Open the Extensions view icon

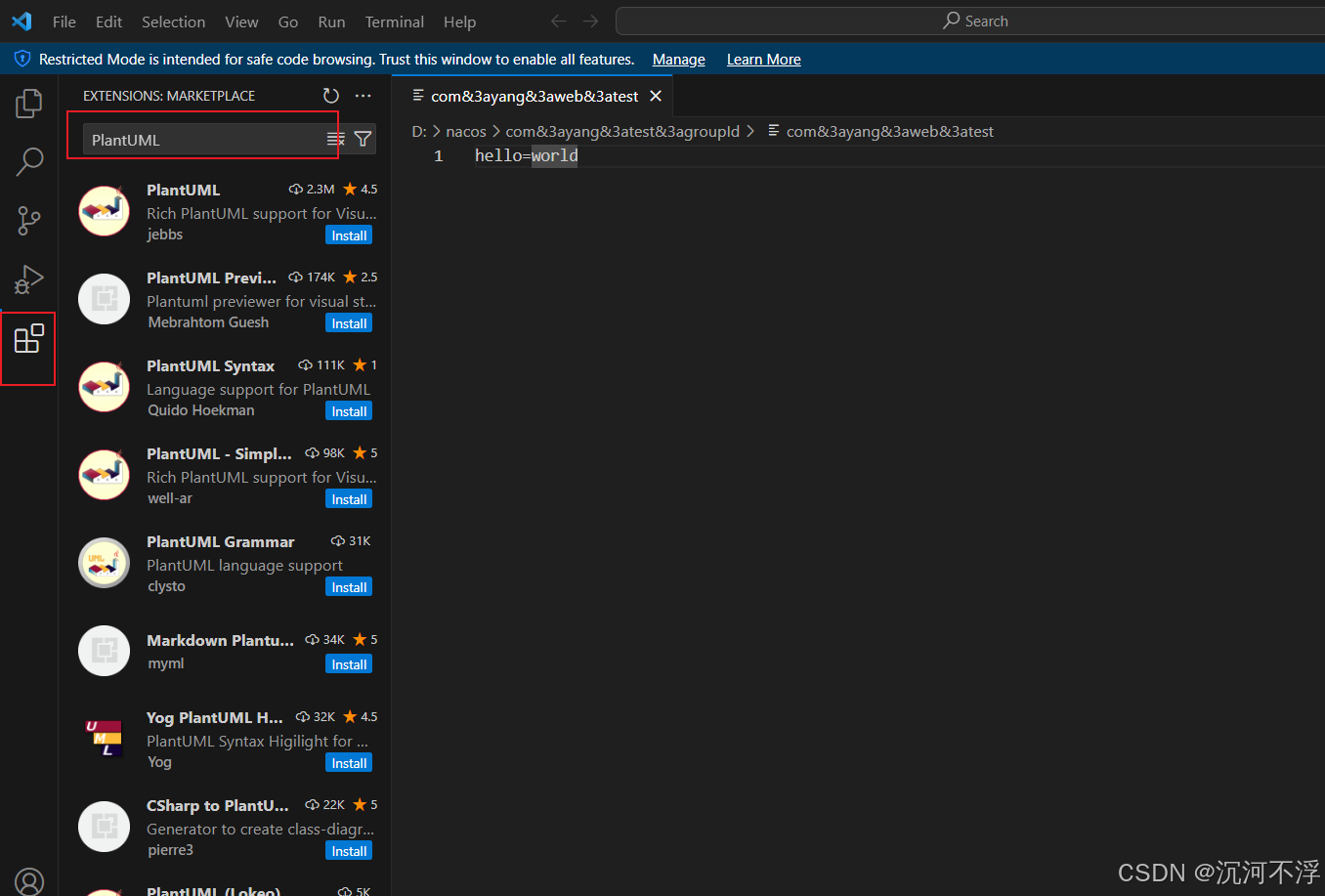point(29,340)
